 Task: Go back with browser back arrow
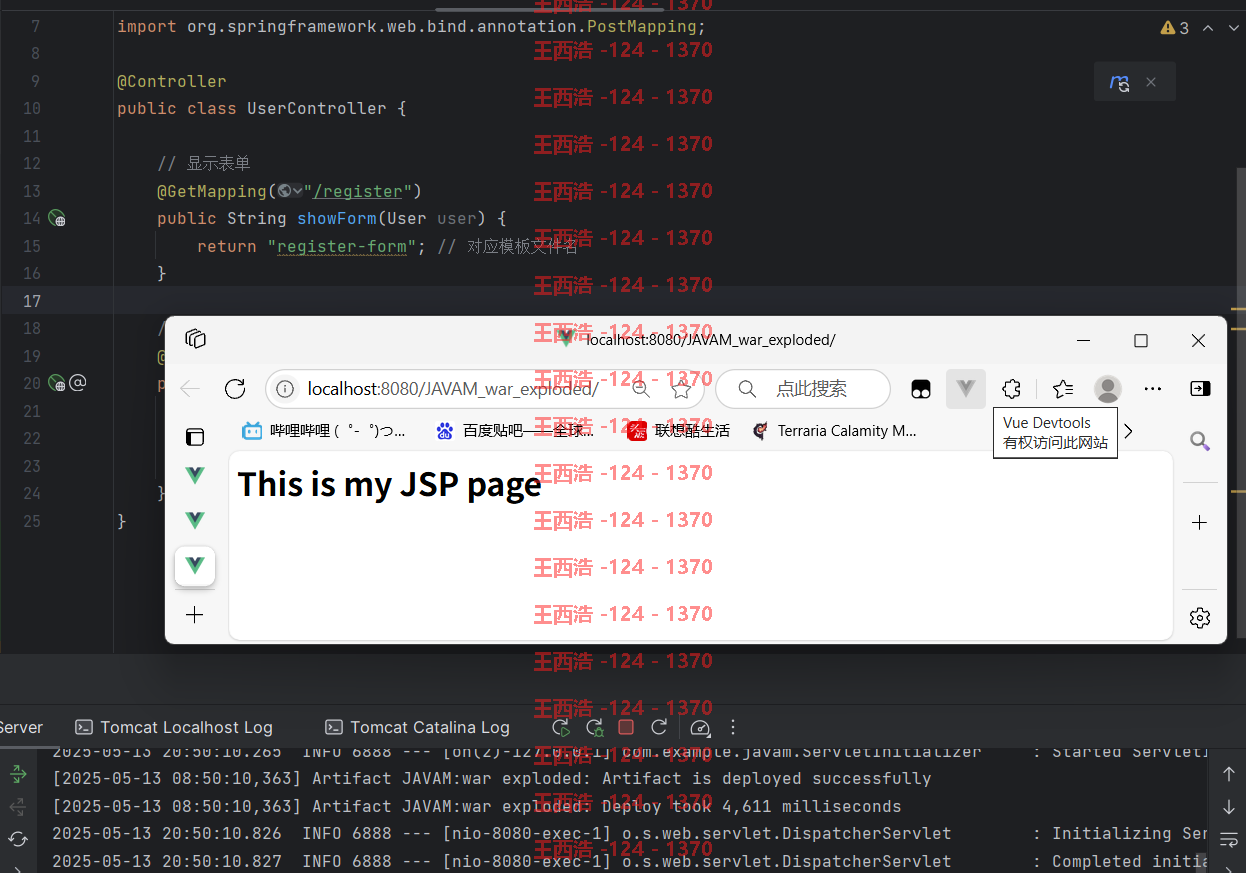click(190, 389)
